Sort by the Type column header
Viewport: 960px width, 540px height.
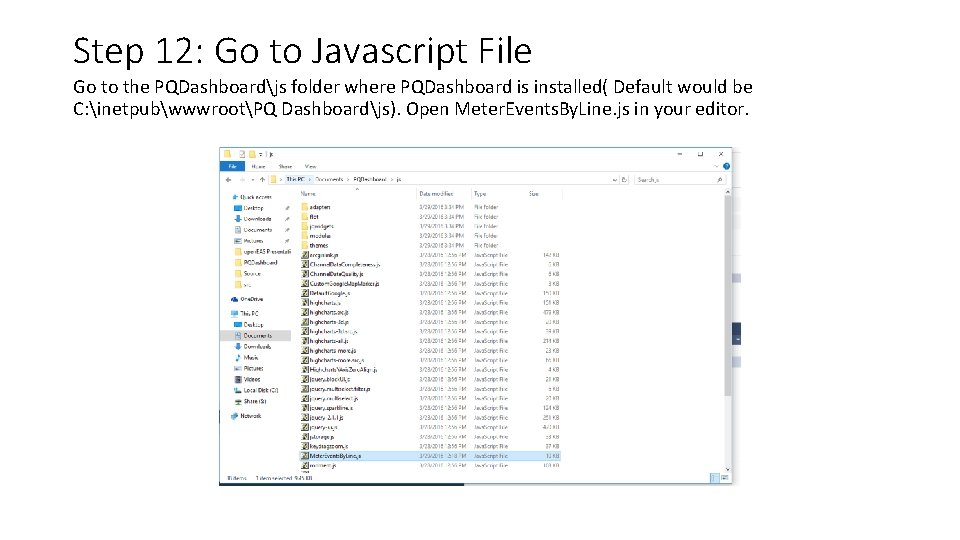pyautogui.click(x=479, y=193)
